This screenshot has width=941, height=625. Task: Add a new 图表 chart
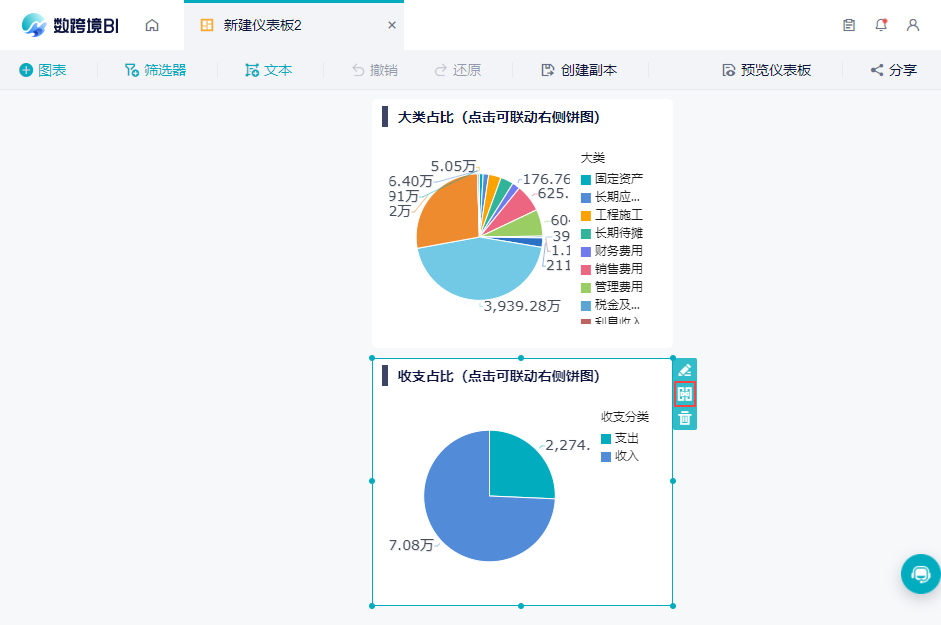point(43,70)
